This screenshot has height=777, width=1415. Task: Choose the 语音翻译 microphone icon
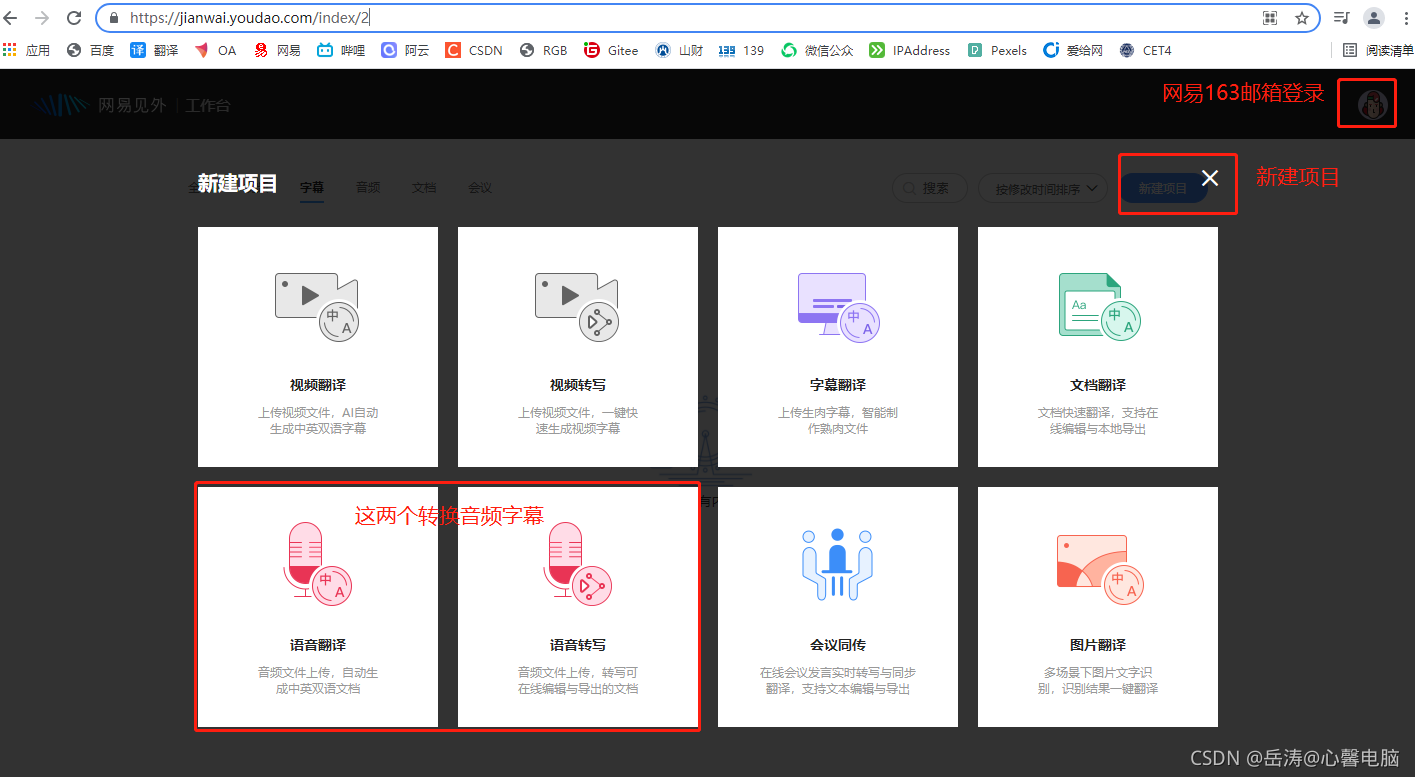click(317, 563)
